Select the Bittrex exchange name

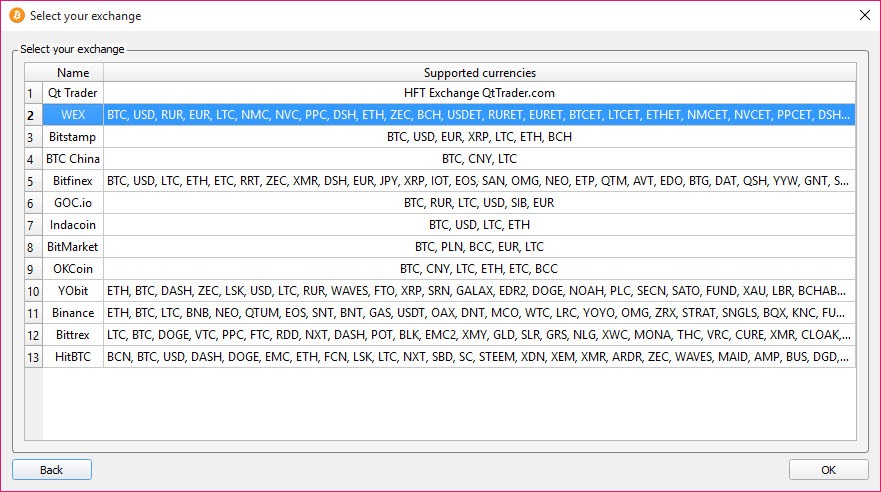(73, 334)
